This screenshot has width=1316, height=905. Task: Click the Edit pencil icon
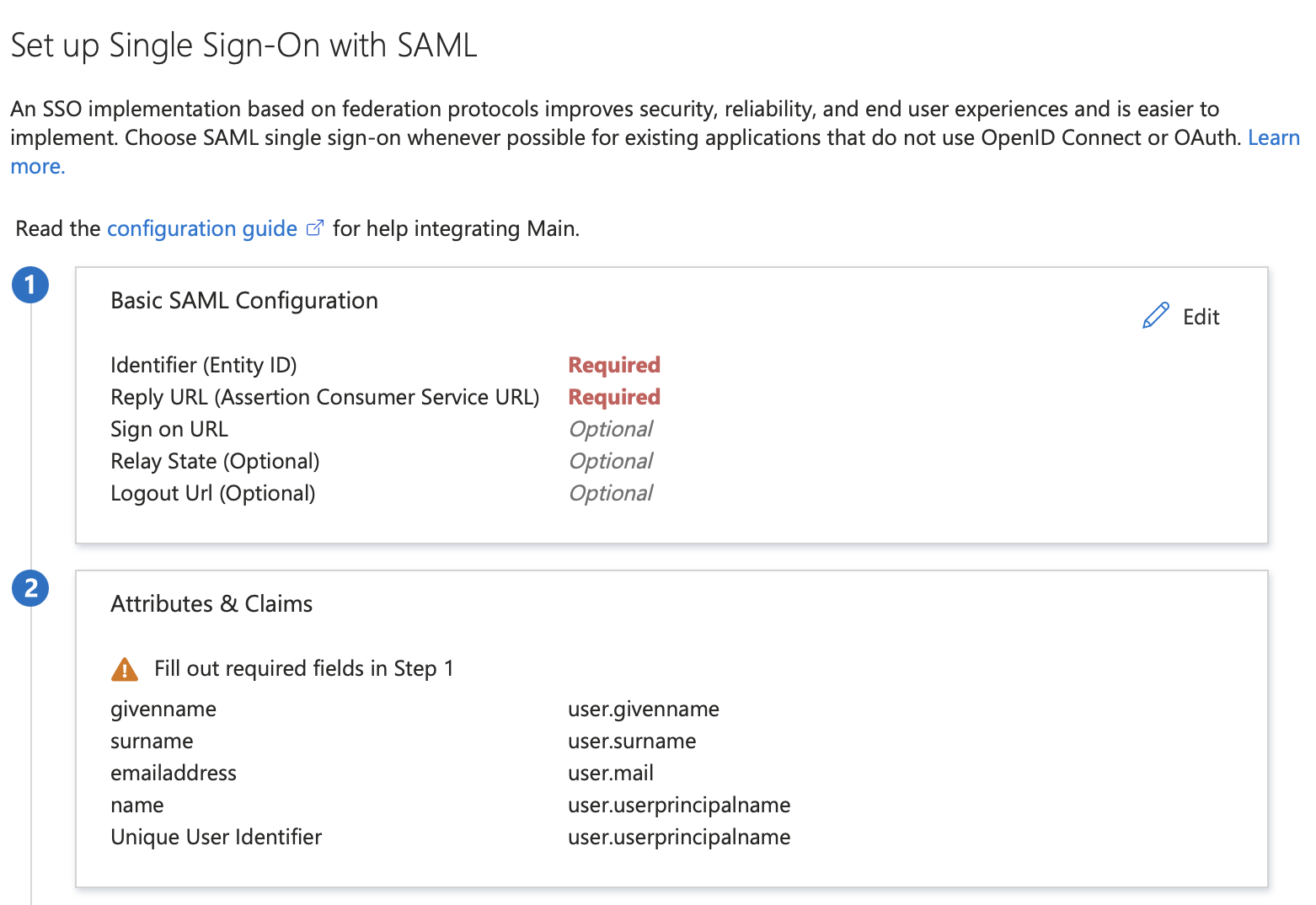(1155, 314)
